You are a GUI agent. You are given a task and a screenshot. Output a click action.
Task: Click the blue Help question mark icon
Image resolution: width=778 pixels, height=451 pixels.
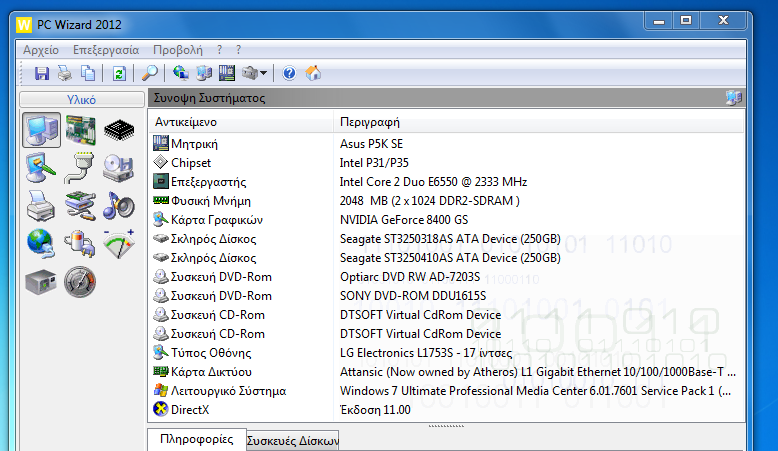pyautogui.click(x=289, y=73)
